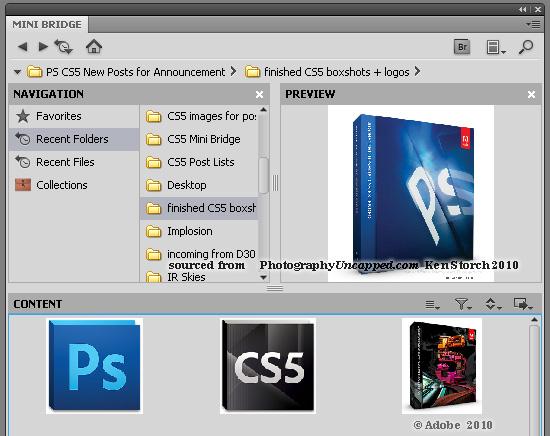550x436 pixels.
Task: Open the Desktop folder
Action: coord(199,185)
